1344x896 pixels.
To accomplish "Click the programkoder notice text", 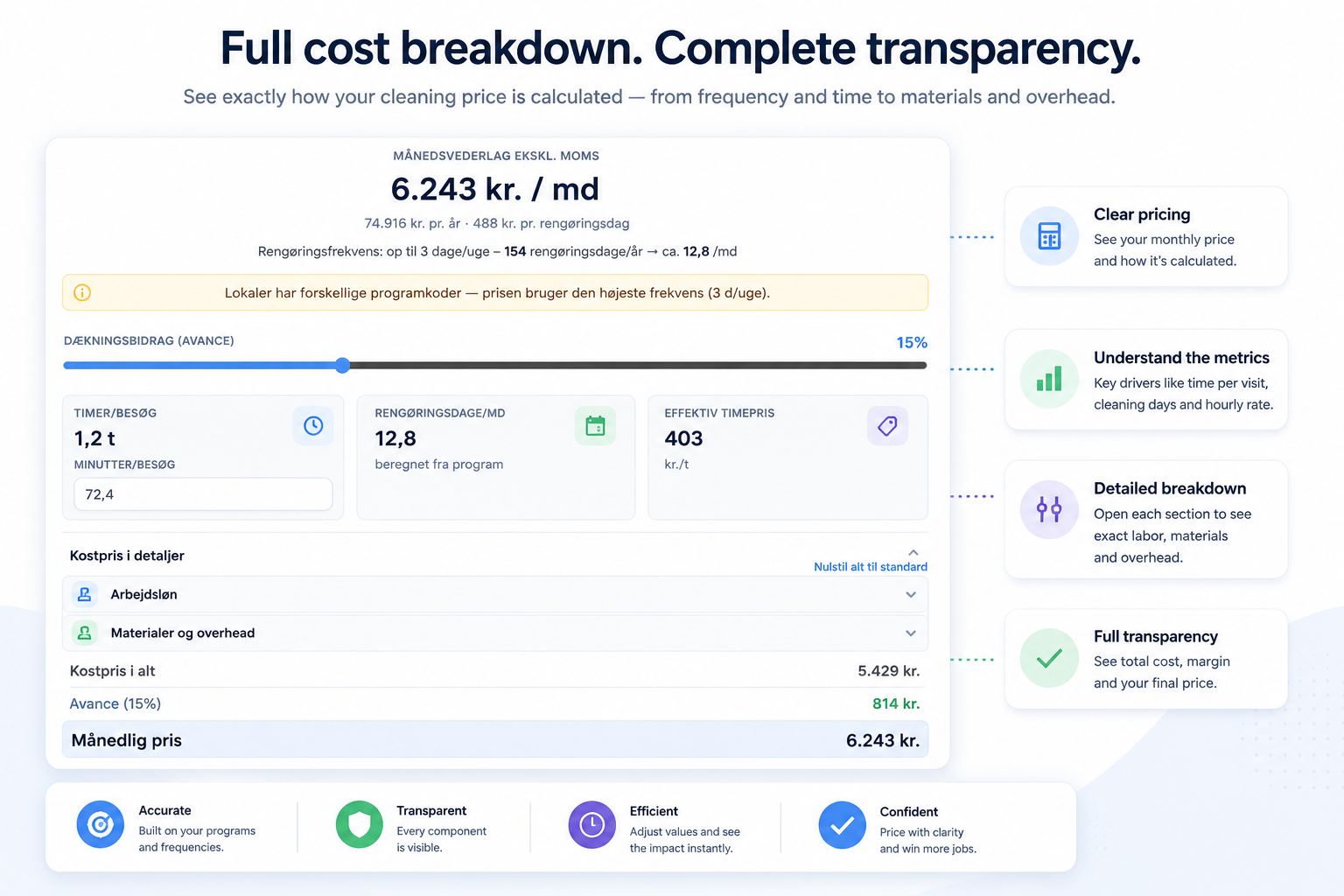I will (x=497, y=292).
